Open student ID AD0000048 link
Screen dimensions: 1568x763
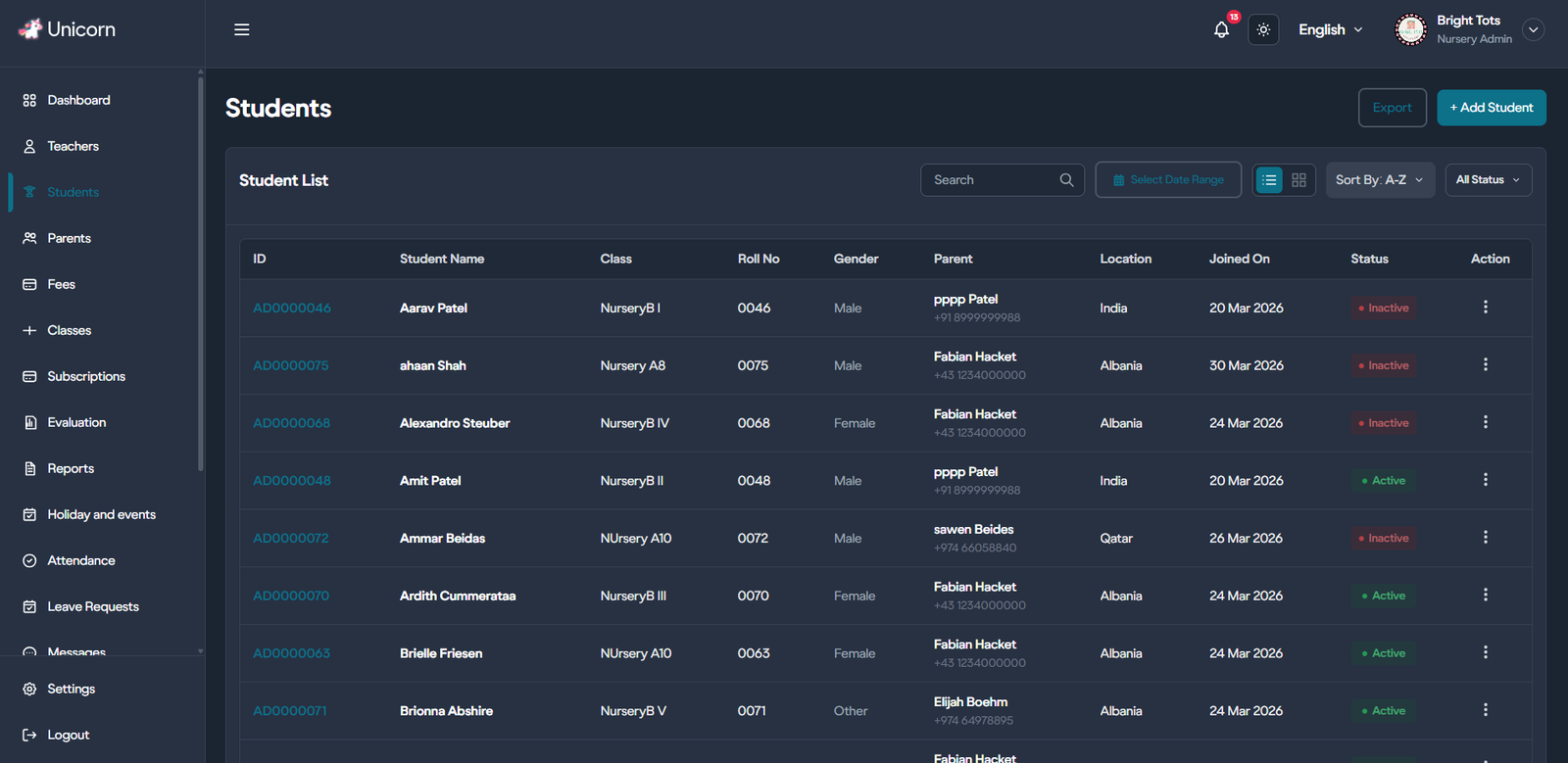(x=292, y=481)
